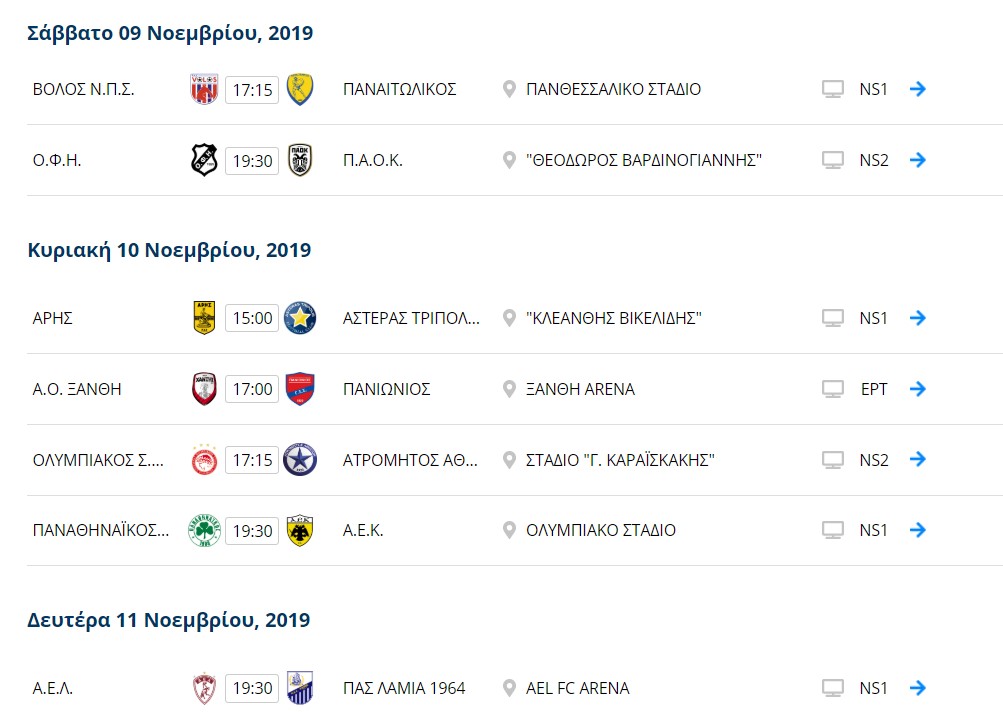Click the Πανιώνιος red-blue crest
The width and height of the screenshot is (1003, 716).
pyautogui.click(x=300, y=389)
